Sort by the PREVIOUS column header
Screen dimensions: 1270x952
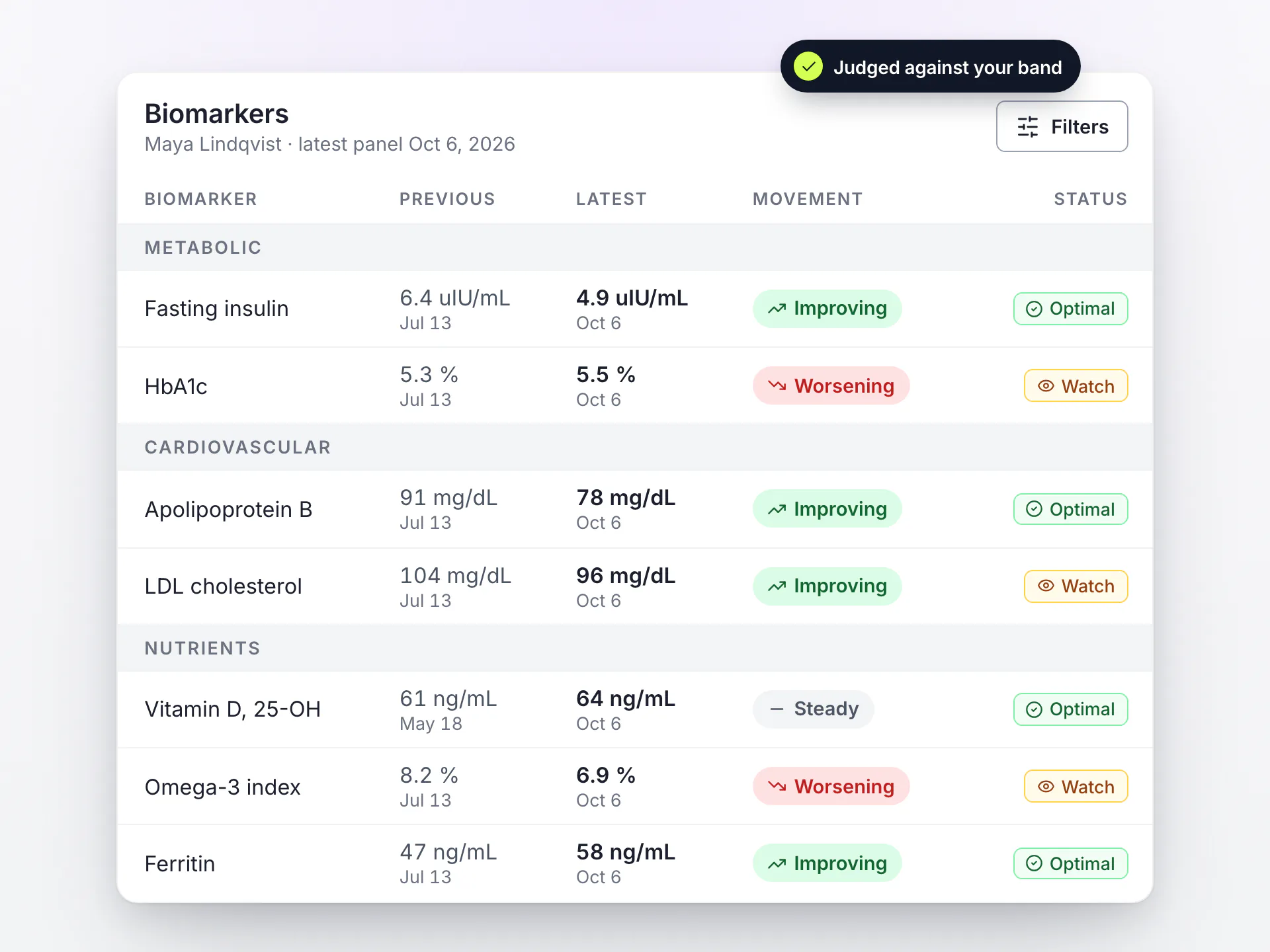pyautogui.click(x=447, y=199)
